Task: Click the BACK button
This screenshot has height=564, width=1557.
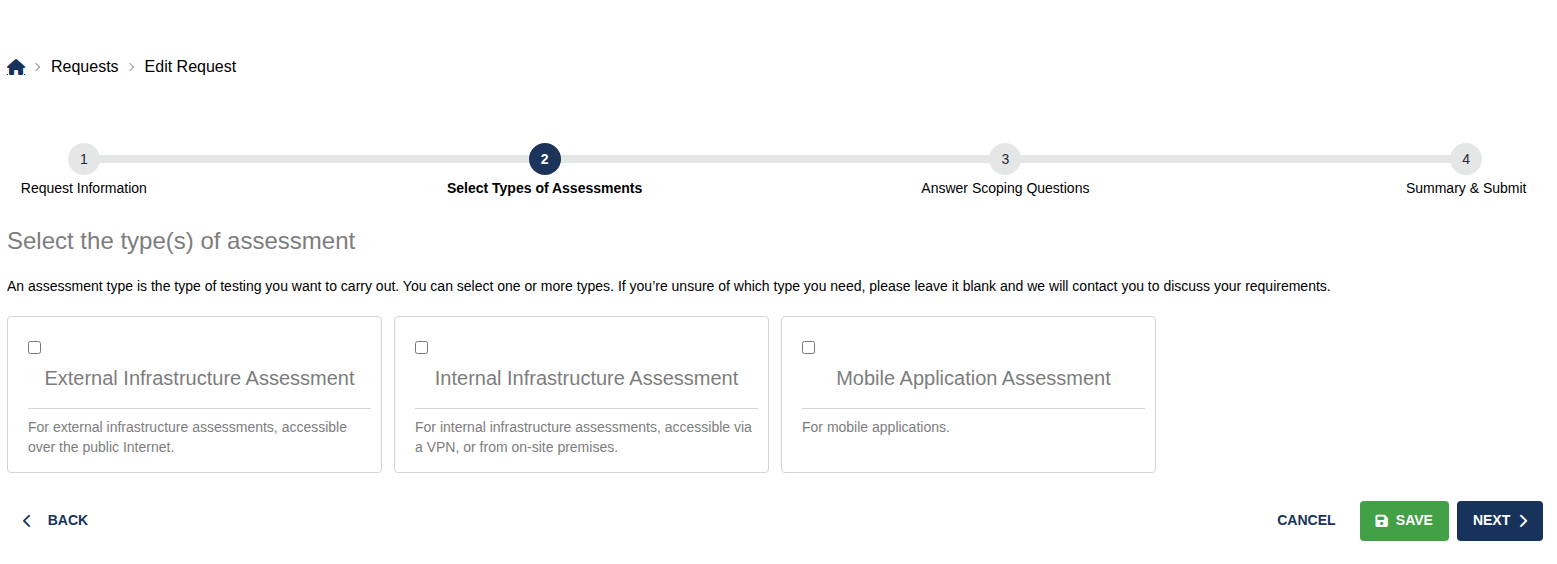Action: (x=56, y=520)
